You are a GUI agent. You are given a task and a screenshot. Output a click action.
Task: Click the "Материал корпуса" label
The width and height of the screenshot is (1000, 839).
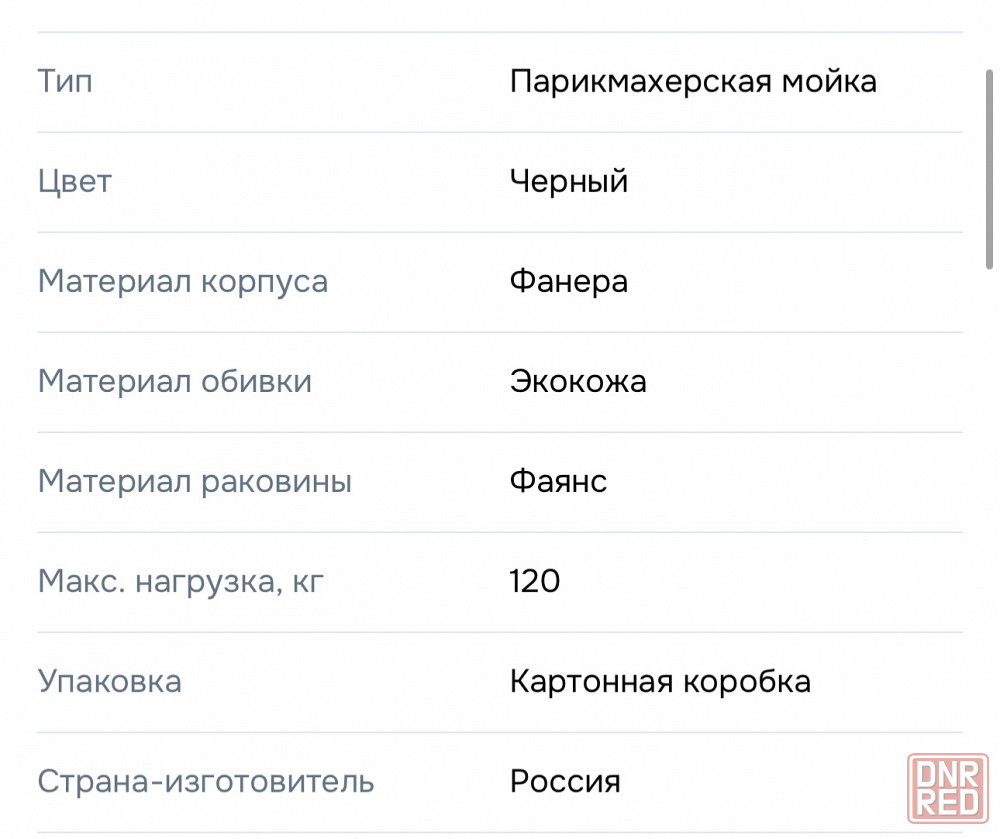coord(183,281)
